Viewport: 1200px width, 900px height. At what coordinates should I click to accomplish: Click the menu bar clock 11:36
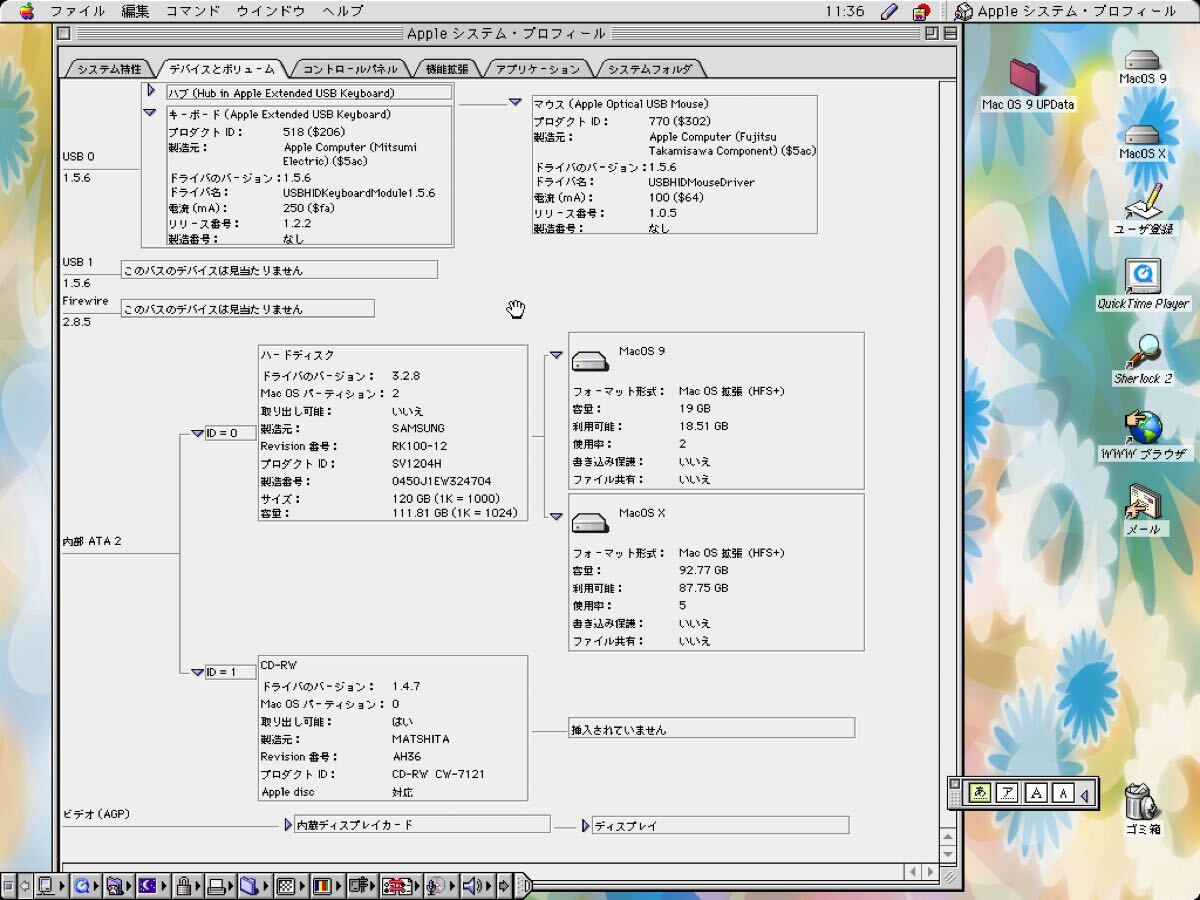[x=845, y=11]
